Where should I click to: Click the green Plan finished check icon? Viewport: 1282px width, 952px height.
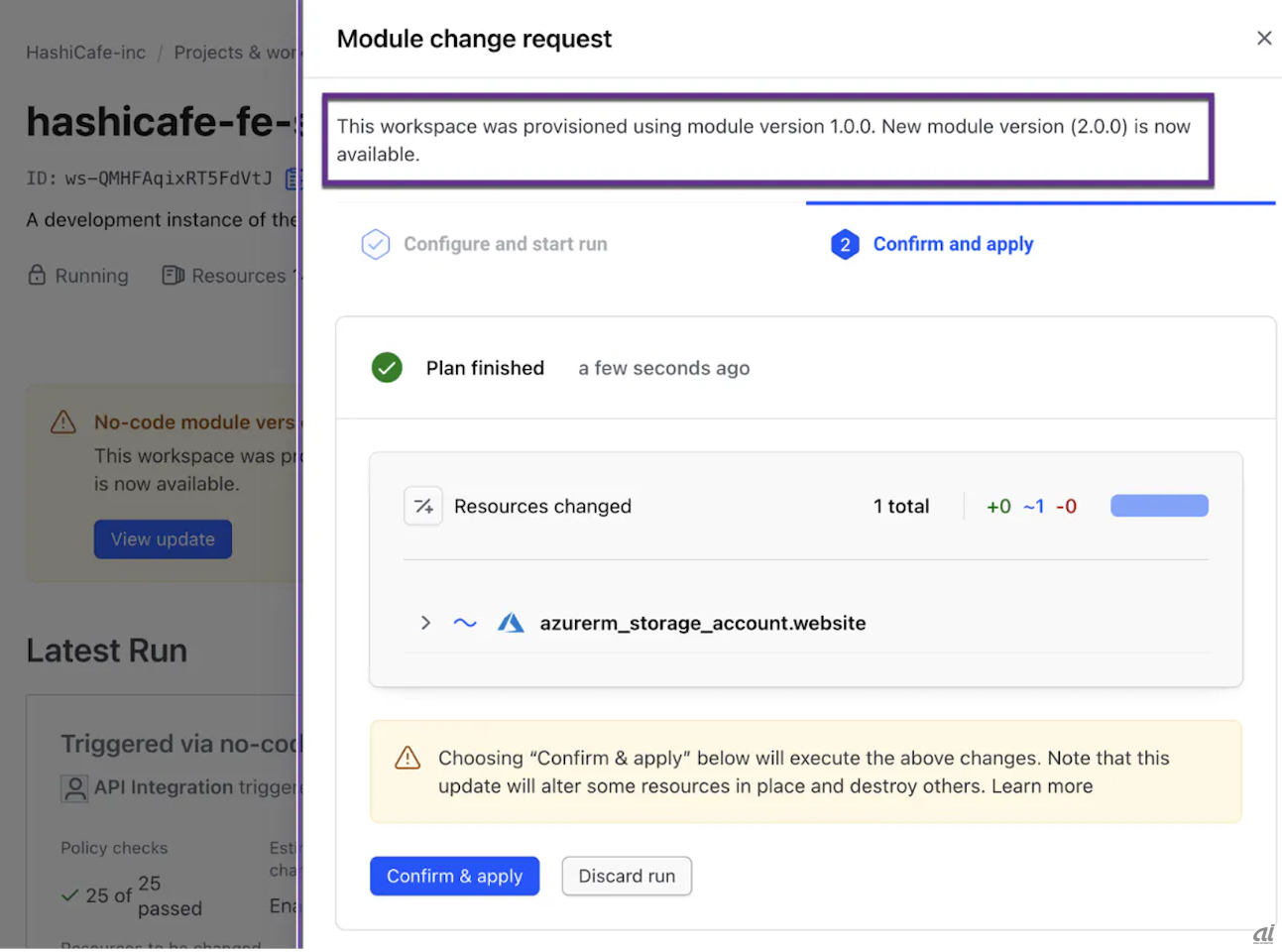[x=387, y=368]
